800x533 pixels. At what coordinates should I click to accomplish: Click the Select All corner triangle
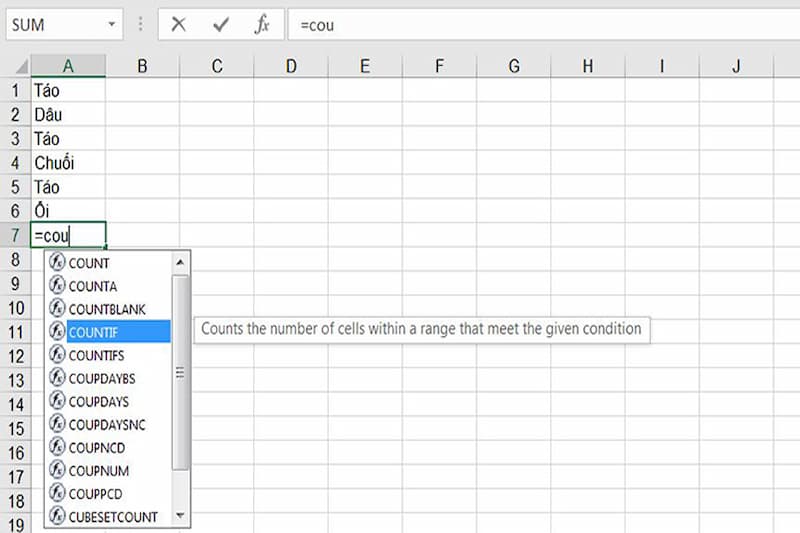click(17, 66)
